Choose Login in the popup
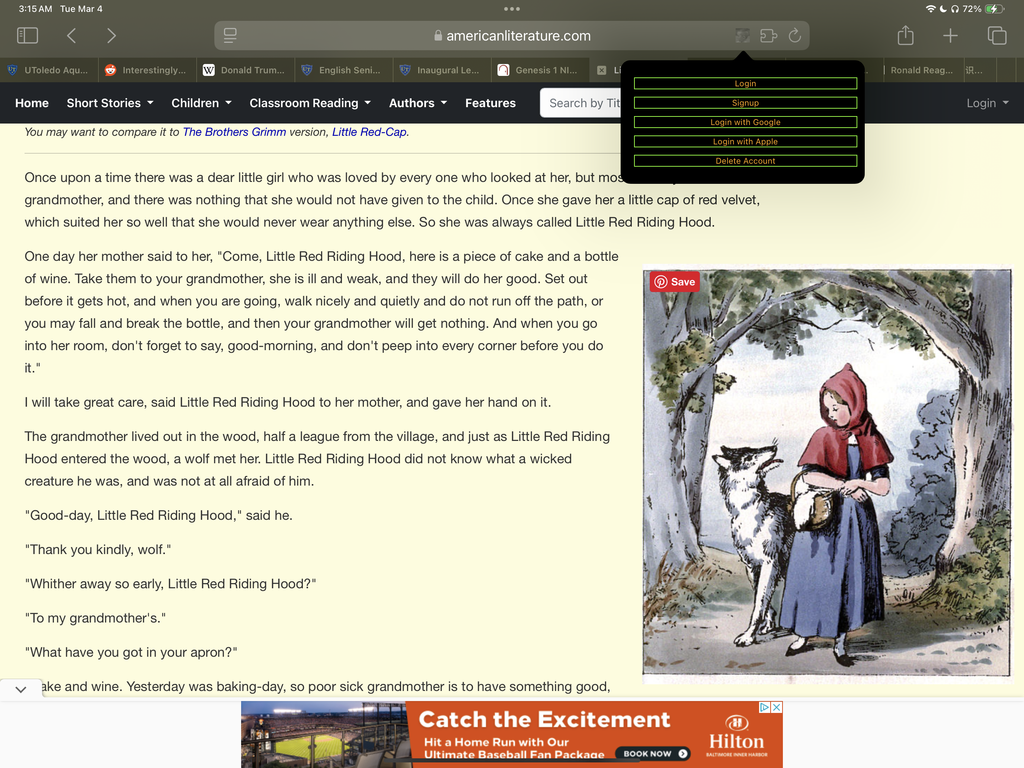Screen dimensions: 1024x768 coord(745,84)
